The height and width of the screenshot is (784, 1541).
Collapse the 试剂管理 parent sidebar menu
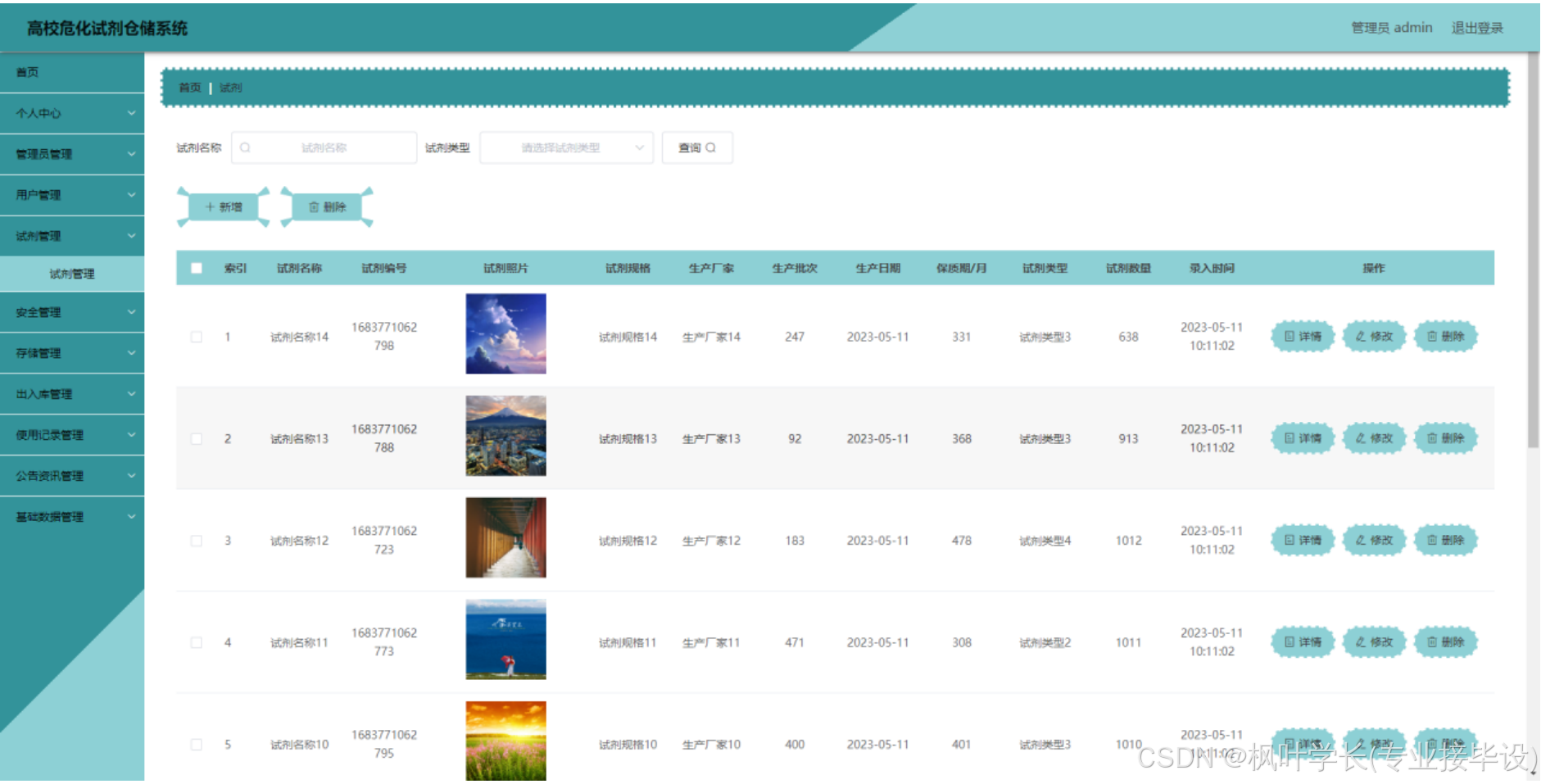pyautogui.click(x=72, y=236)
